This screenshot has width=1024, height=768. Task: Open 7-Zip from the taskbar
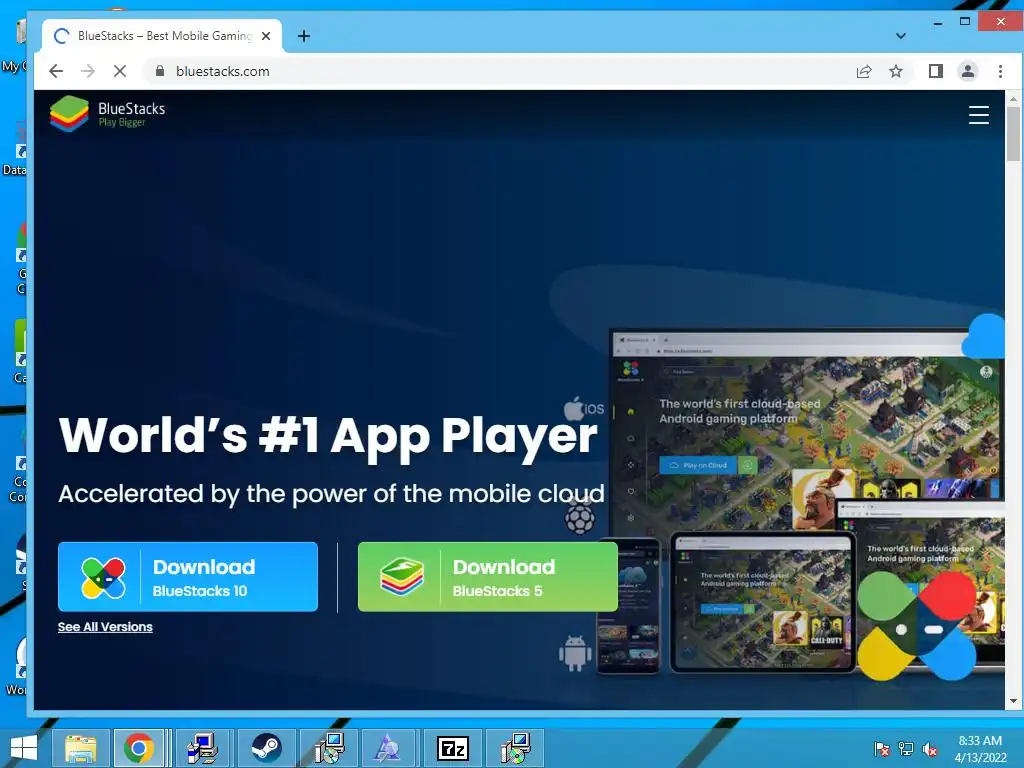point(453,748)
